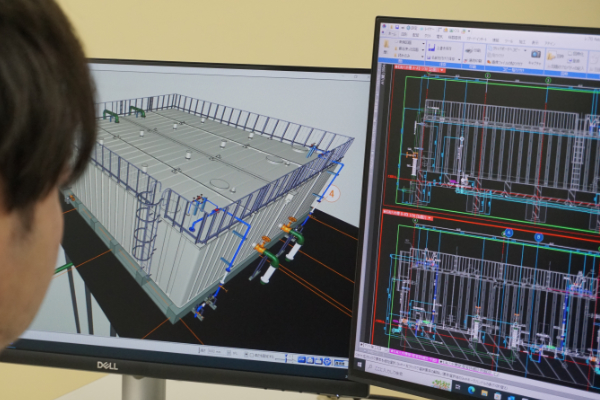Click the round blue icon on the 3D viewer toolbar
This screenshot has height=400, width=600.
coord(328,362)
